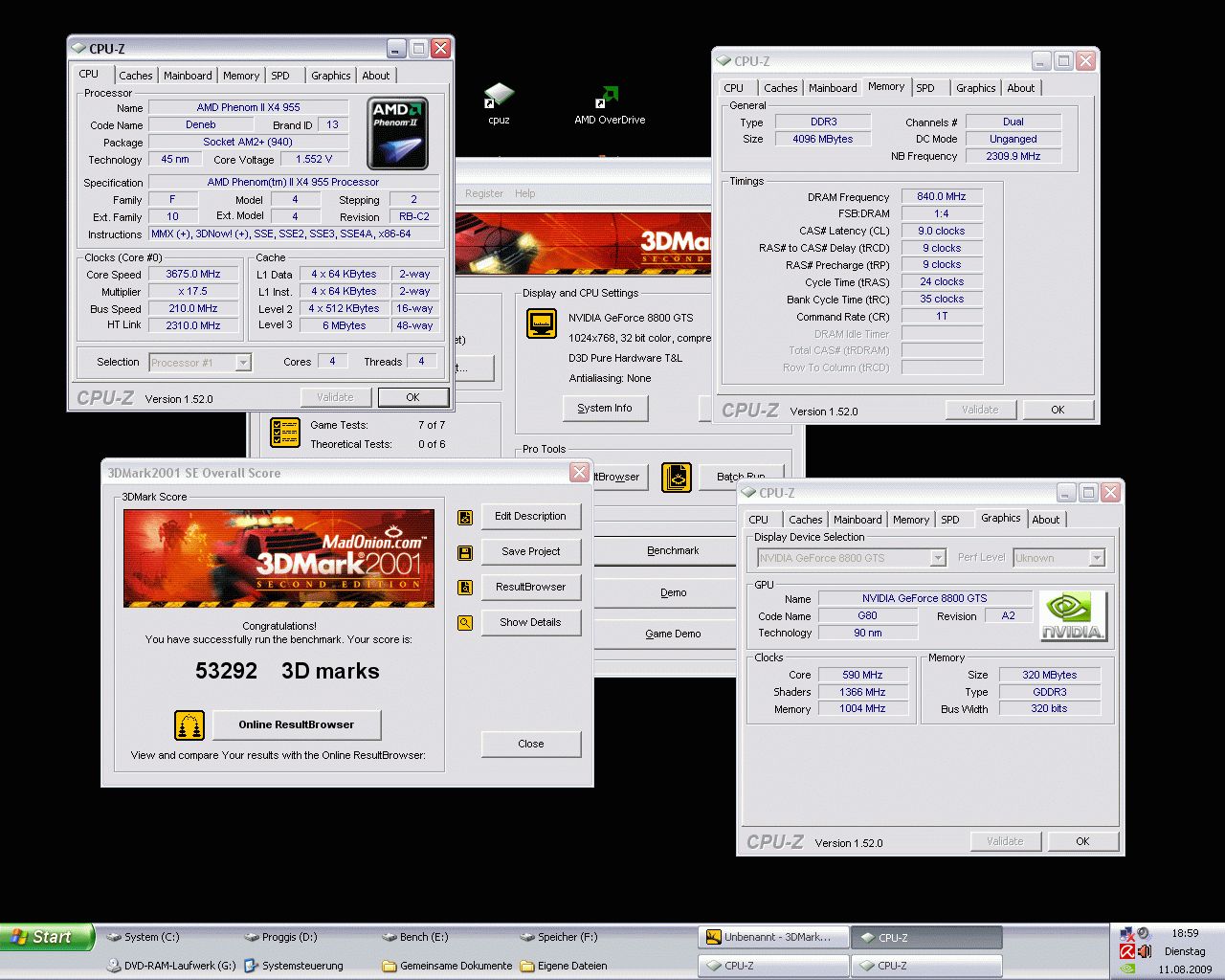The width and height of the screenshot is (1225, 980).
Task: Open Bench (E:) drive from the taskbar
Action: pos(415,938)
